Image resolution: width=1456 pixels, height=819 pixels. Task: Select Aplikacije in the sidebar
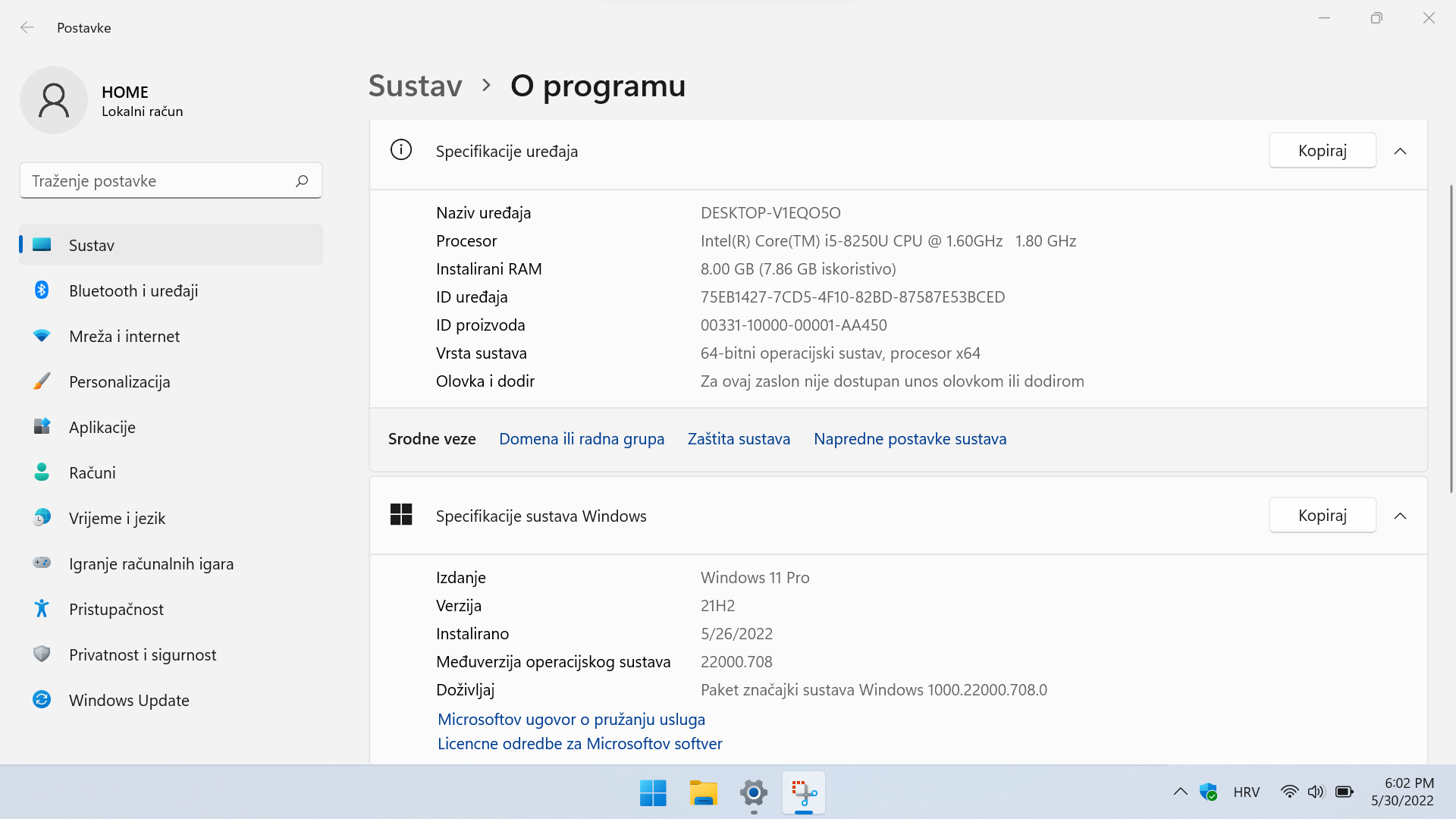pyautogui.click(x=171, y=427)
